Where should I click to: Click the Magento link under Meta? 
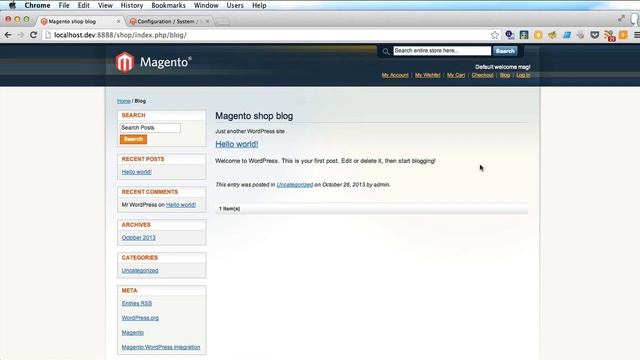133,333
